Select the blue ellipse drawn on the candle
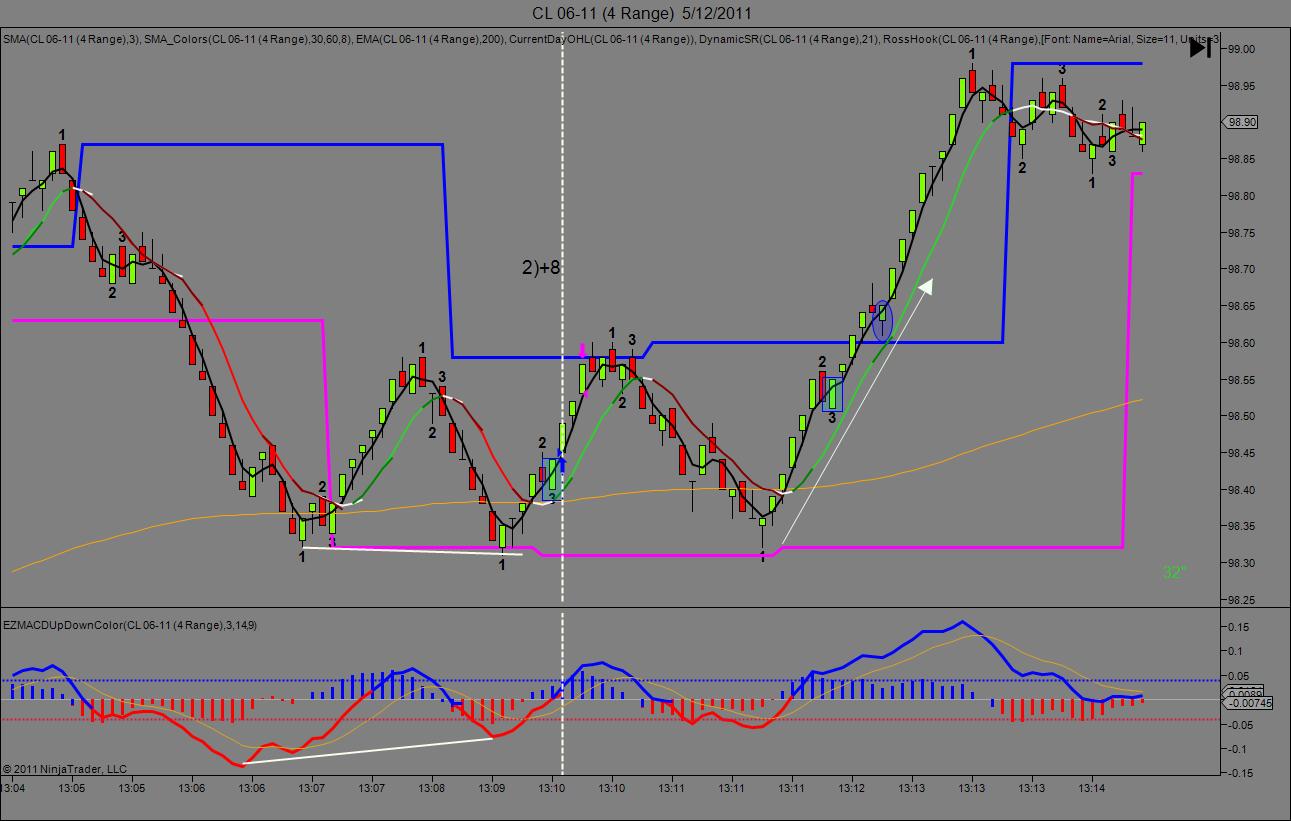 (882, 323)
